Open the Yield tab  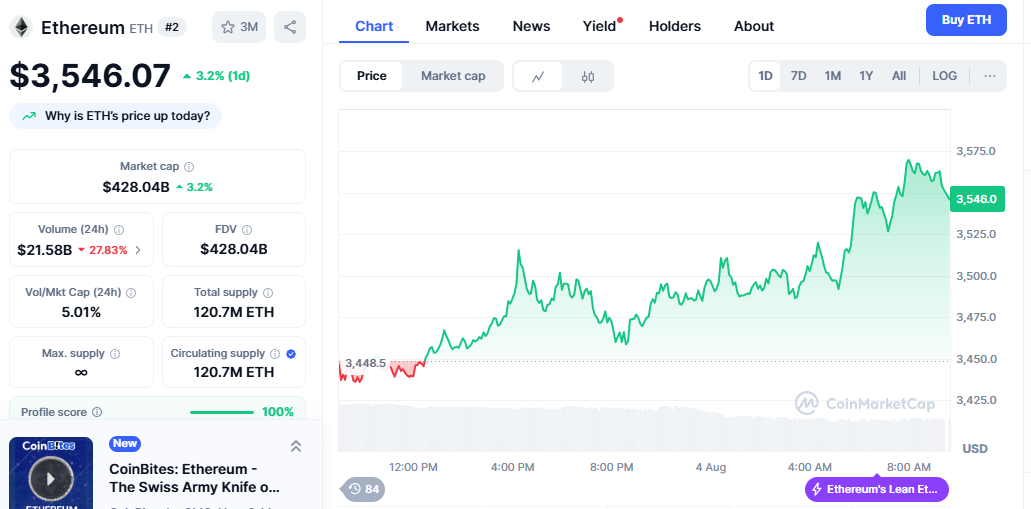click(x=600, y=26)
